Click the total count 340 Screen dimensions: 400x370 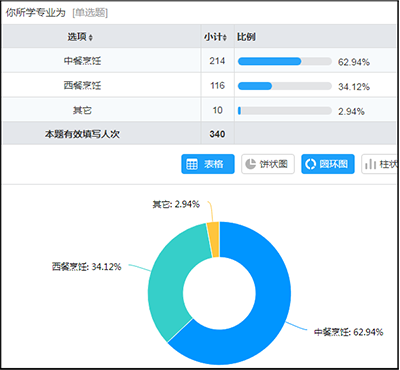tap(217, 134)
